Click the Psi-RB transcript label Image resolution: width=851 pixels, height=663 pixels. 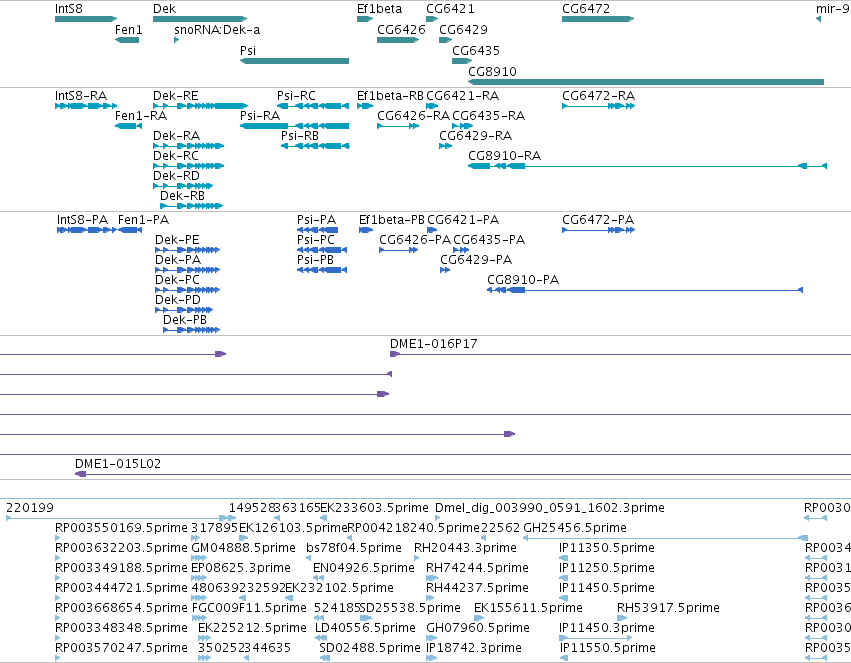pyautogui.click(x=300, y=136)
